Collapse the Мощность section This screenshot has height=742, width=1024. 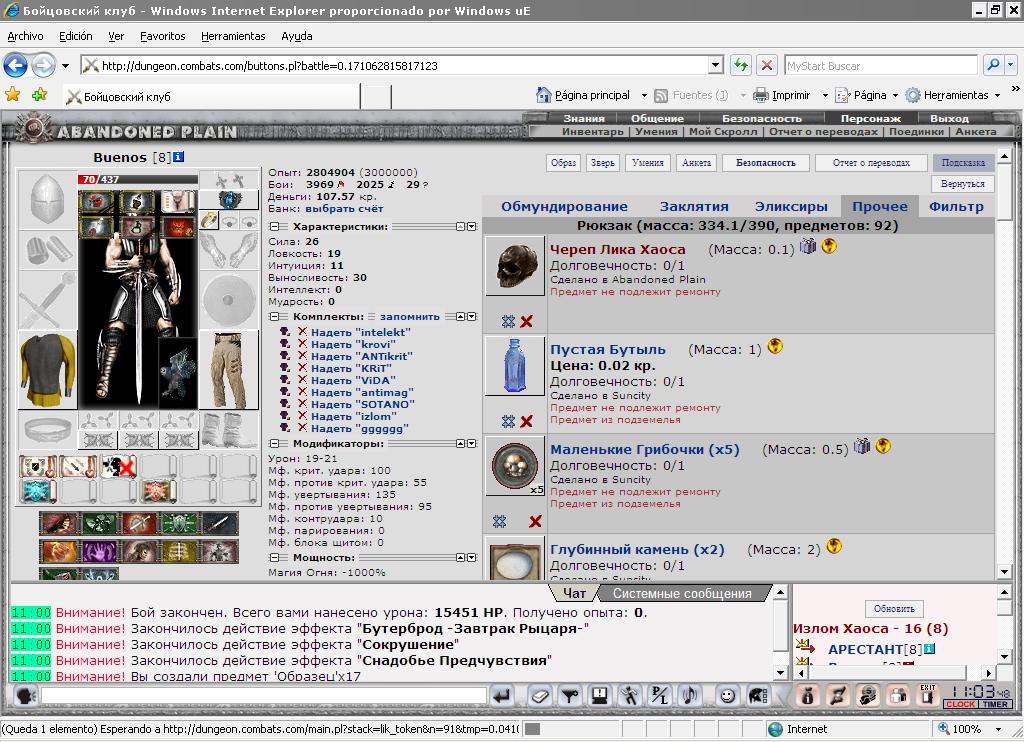tap(274, 558)
